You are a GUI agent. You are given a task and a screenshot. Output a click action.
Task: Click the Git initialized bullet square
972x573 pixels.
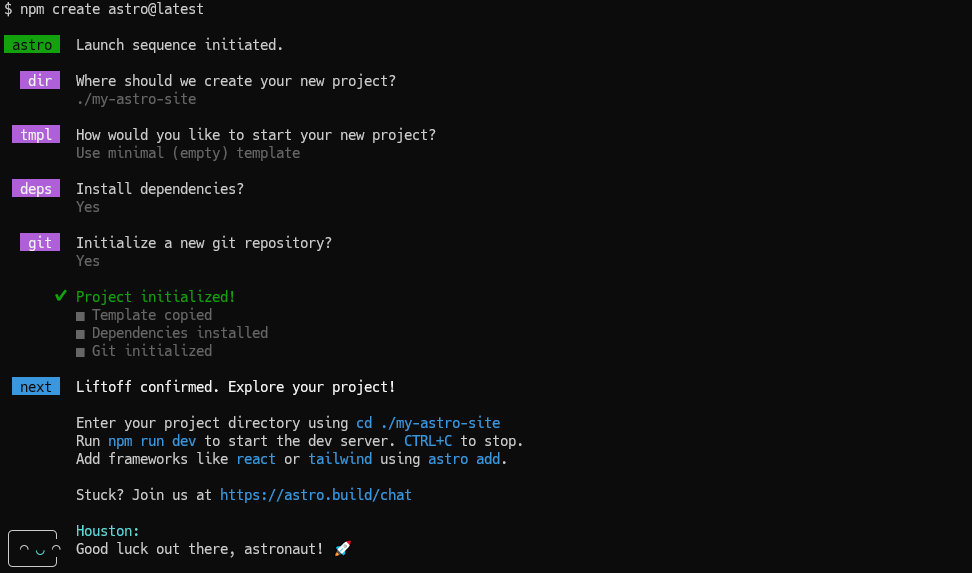80,352
